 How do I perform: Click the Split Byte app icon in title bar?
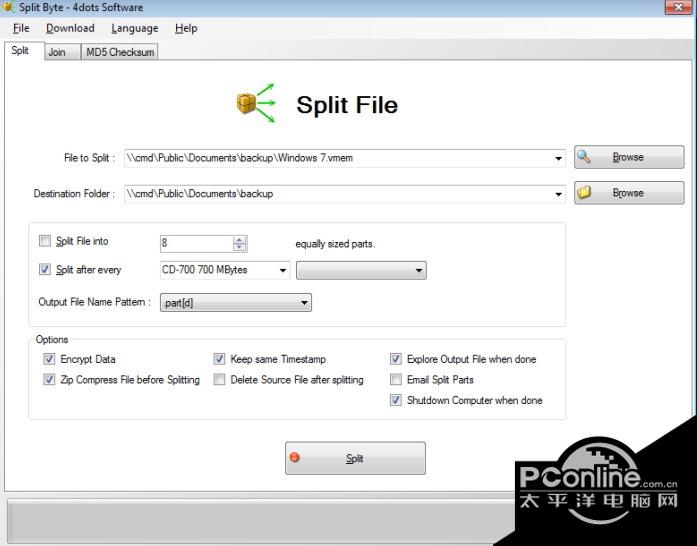point(8,7)
